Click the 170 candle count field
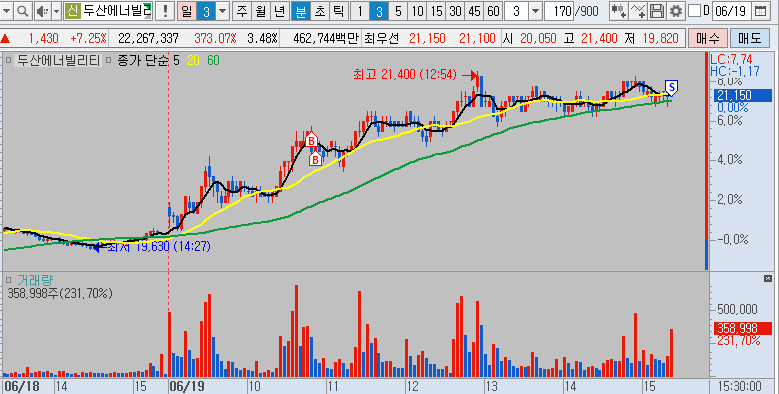The width and height of the screenshot is (779, 394). (559, 11)
